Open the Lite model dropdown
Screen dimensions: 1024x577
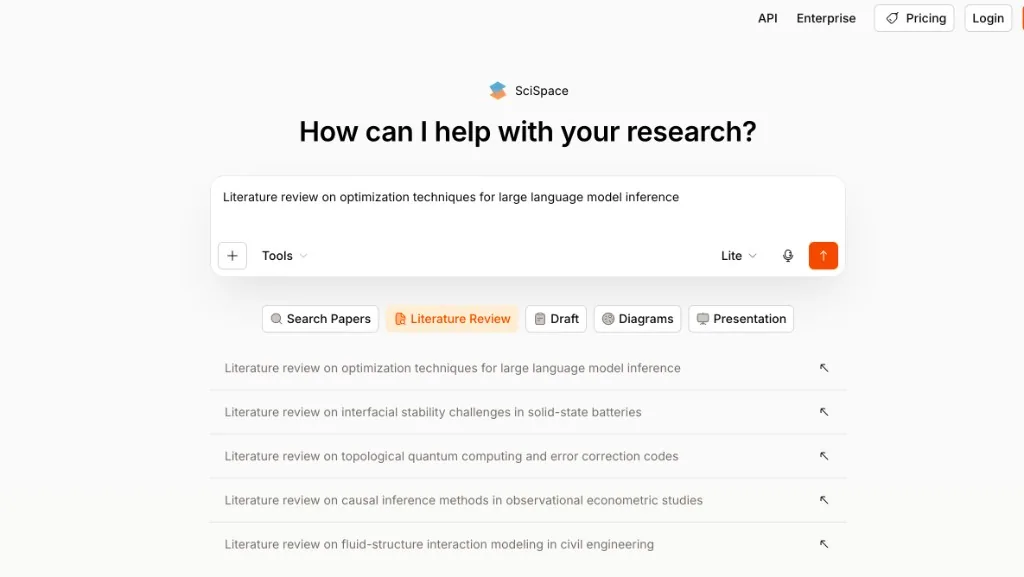click(739, 256)
